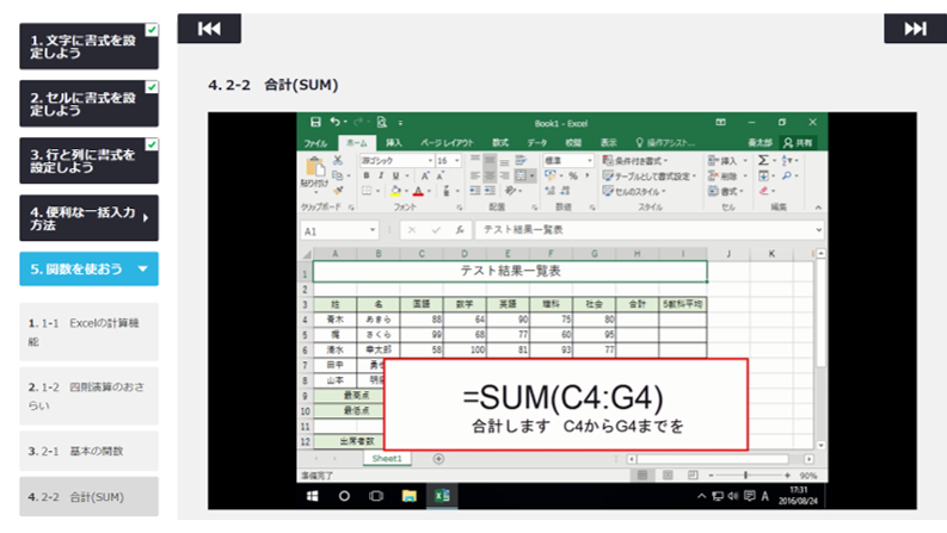Toggle checkmark on lesson 2 セルに書式を設定しよう
The height and width of the screenshot is (533, 947).
[151, 88]
